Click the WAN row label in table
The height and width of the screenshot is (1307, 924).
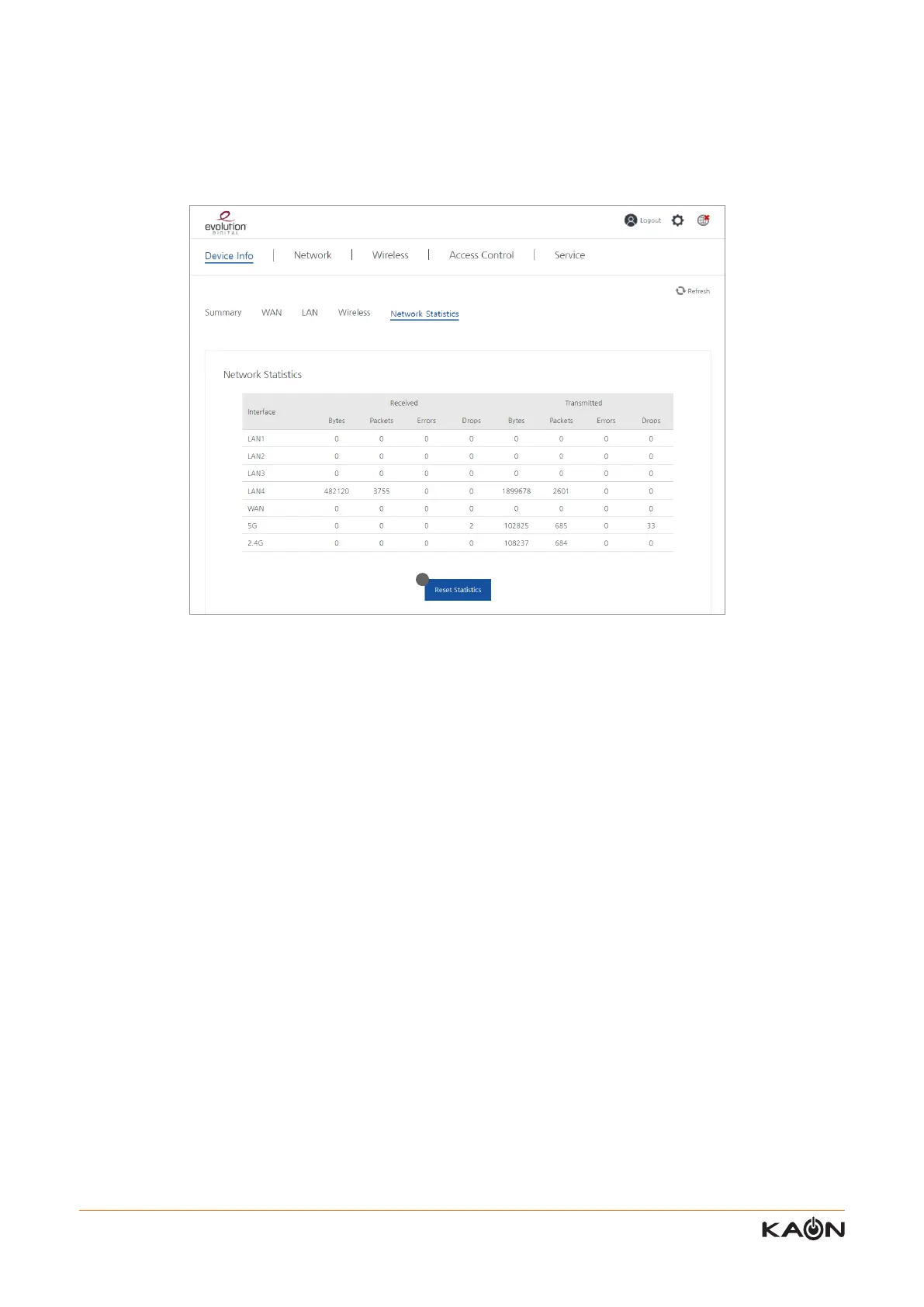point(256,509)
